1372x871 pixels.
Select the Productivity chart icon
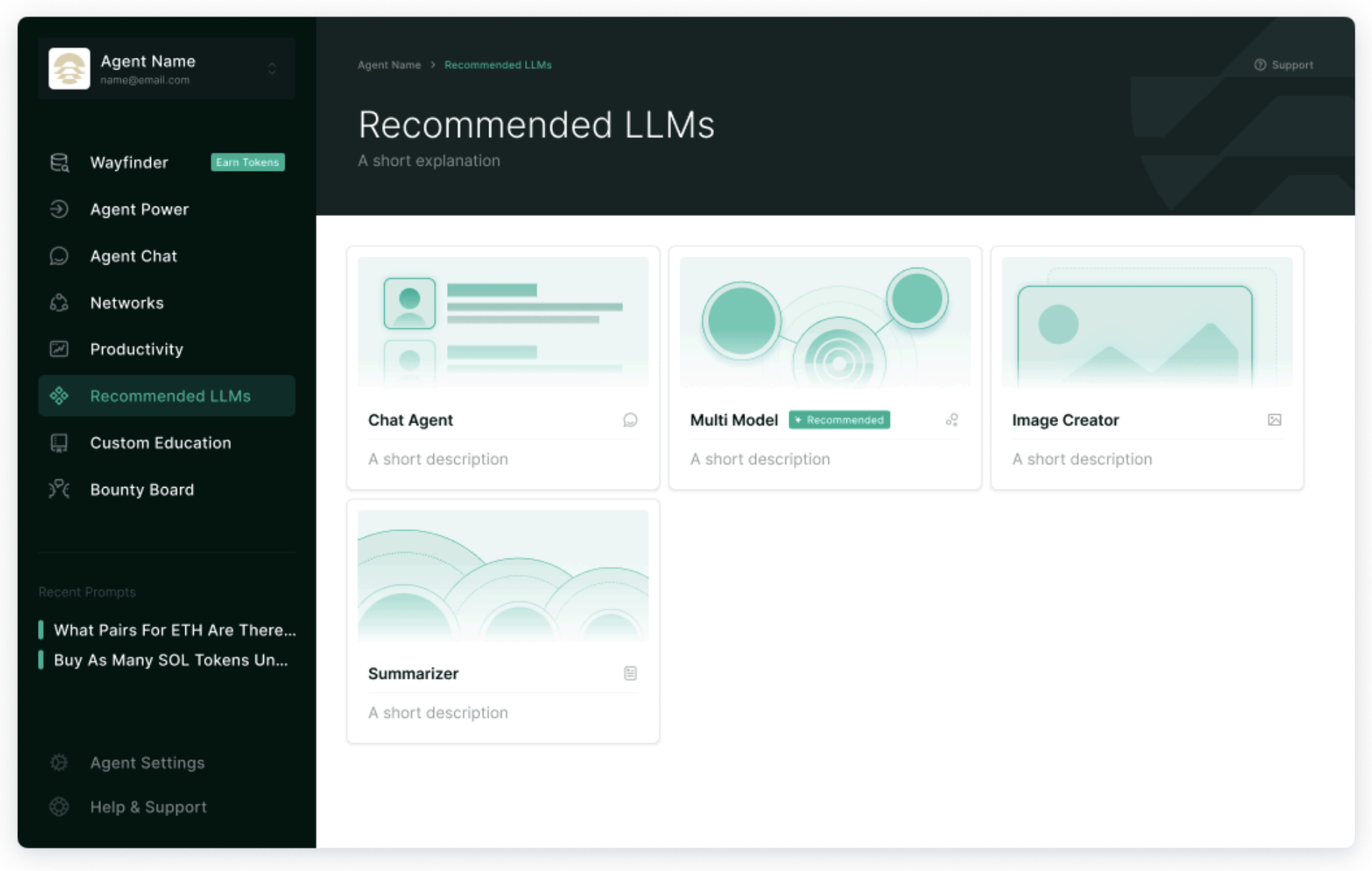pyautogui.click(x=59, y=349)
